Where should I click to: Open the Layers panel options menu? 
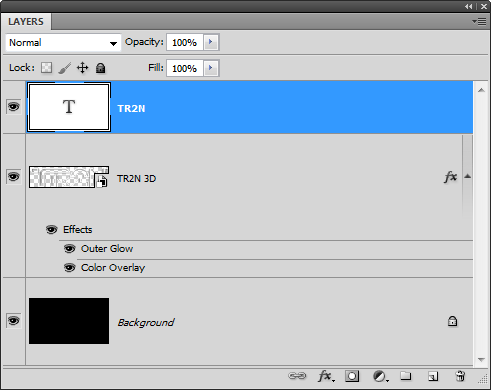point(480,22)
